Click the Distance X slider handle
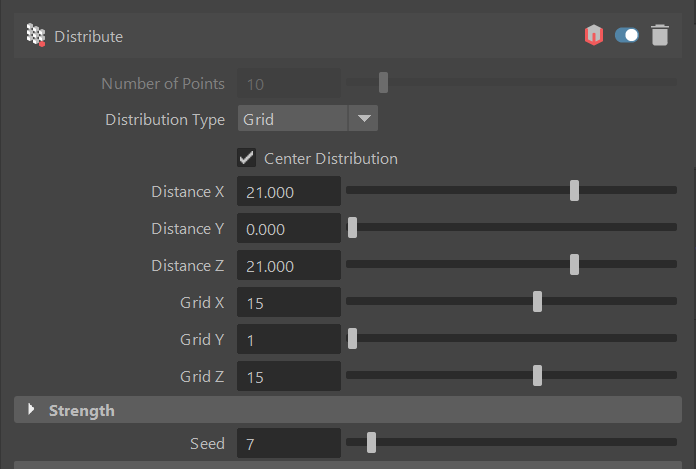 click(x=574, y=190)
